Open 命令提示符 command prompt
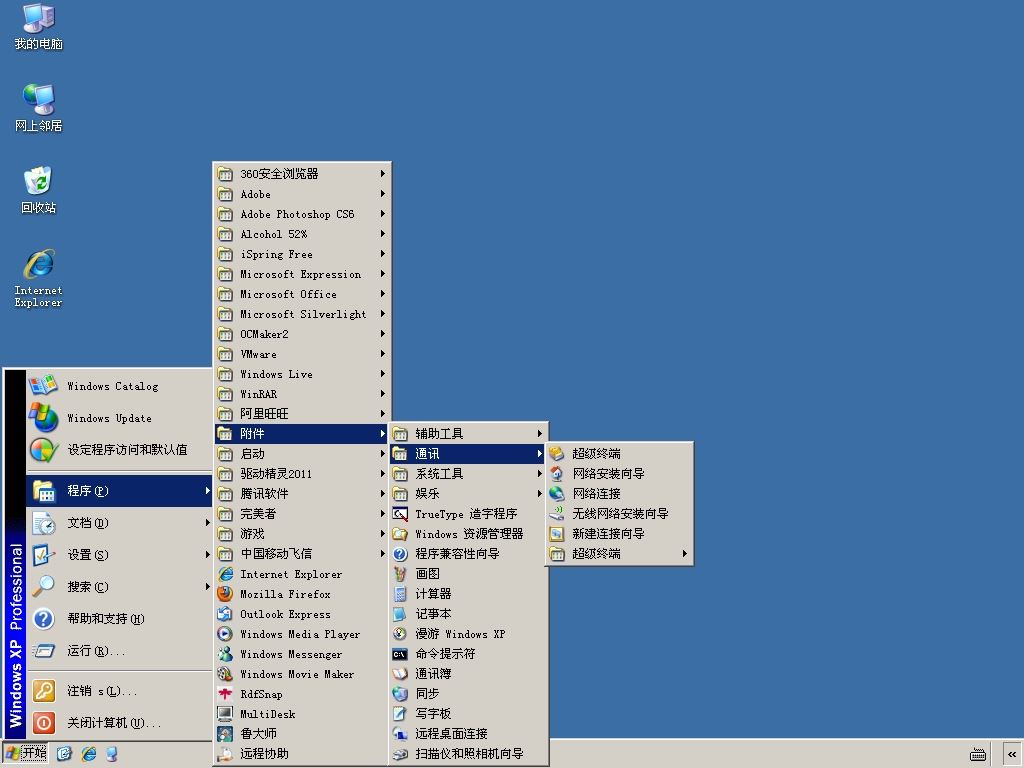This screenshot has height=768, width=1024. coord(468,654)
